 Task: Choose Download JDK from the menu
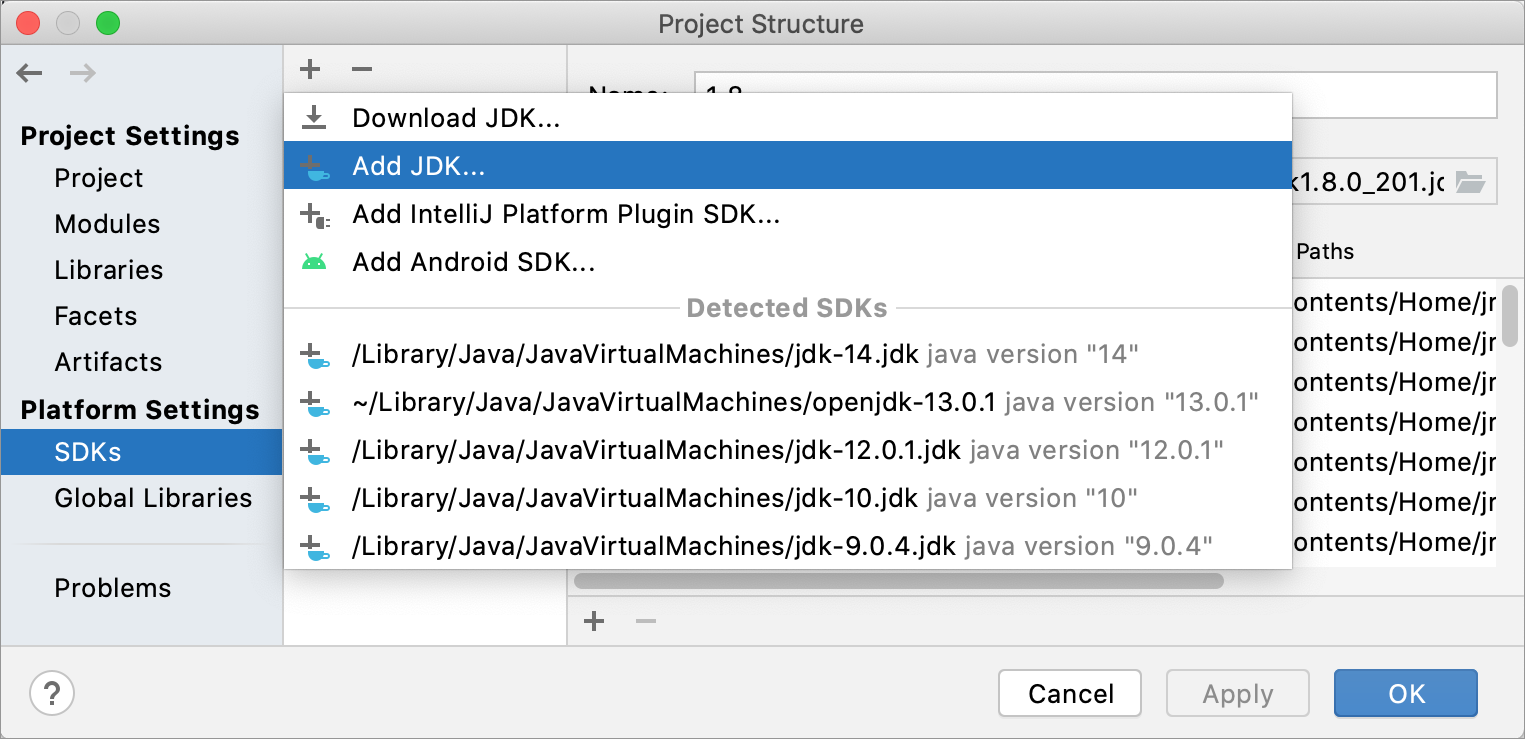[x=456, y=118]
